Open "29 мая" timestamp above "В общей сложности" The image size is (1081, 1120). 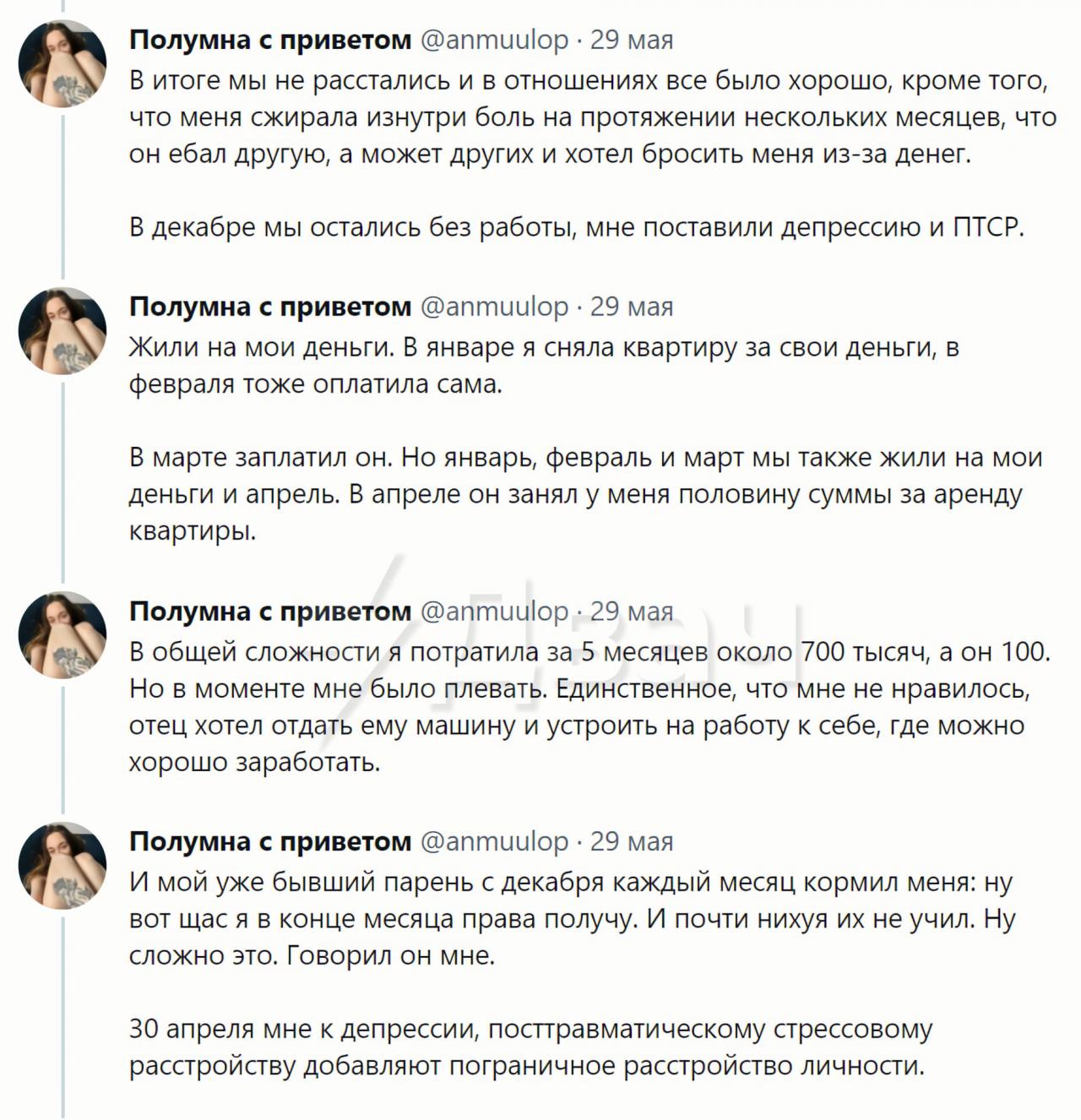tap(631, 611)
